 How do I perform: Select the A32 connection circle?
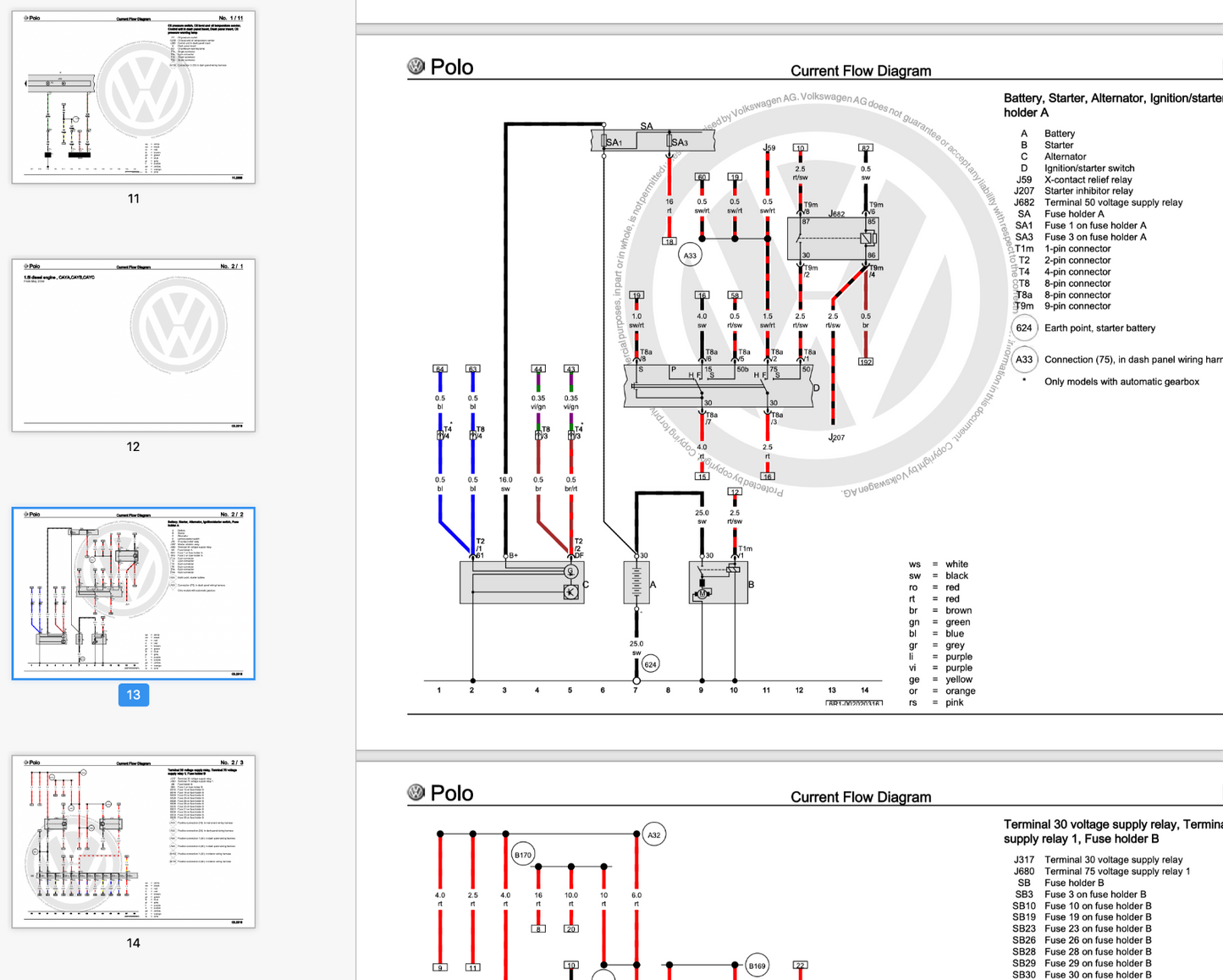[653, 835]
